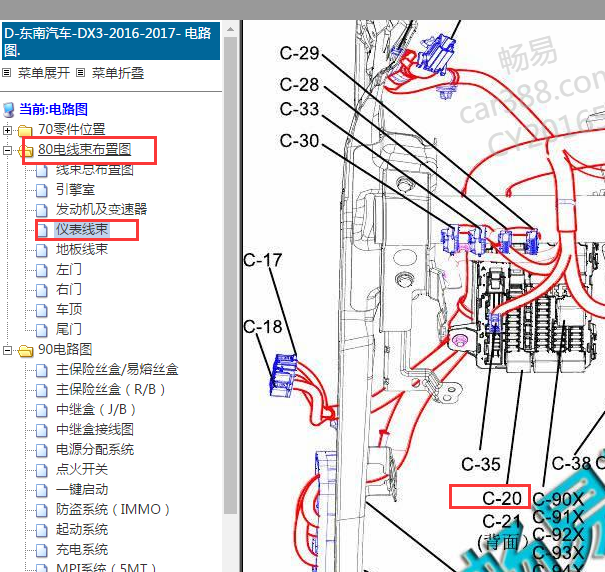The image size is (605, 572).
Task: Click 菜单折叠 to collapse all menus
Action: 118,73
